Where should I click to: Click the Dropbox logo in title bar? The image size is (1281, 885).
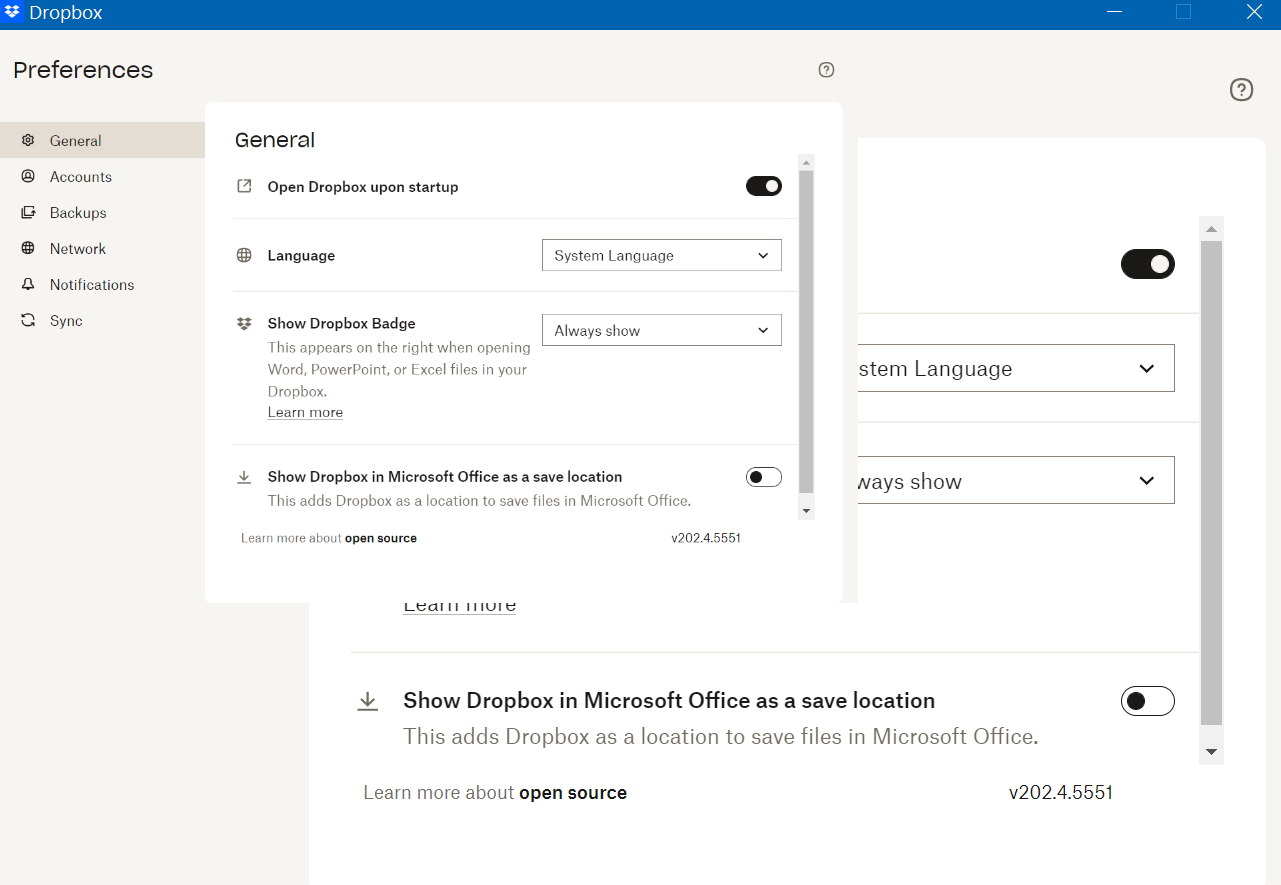[13, 13]
